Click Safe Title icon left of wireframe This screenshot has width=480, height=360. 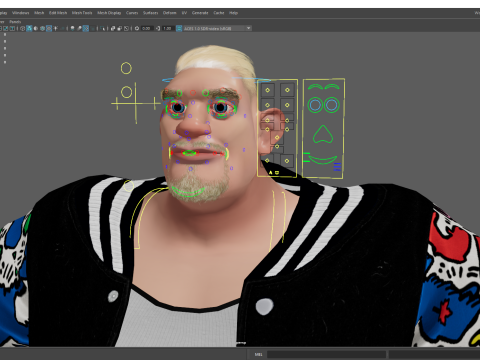click(12, 28)
